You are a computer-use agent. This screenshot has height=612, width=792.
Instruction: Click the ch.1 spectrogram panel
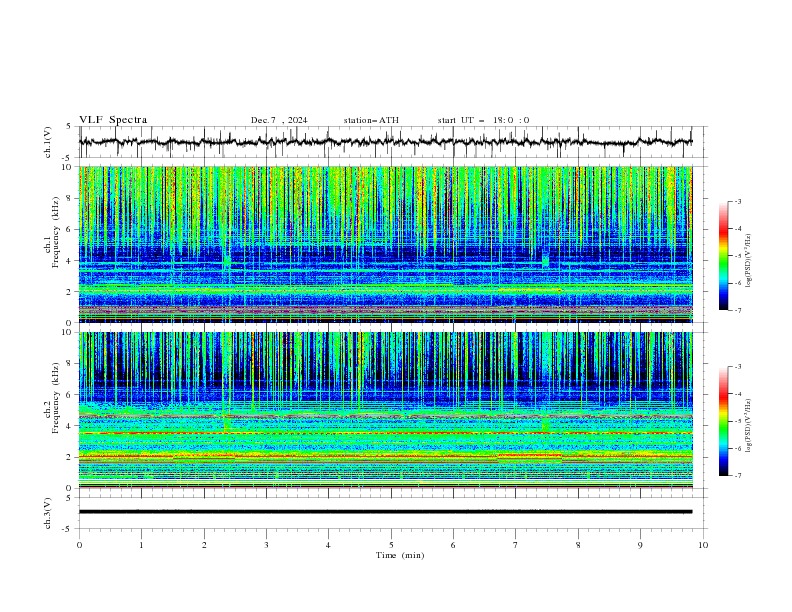click(385, 244)
